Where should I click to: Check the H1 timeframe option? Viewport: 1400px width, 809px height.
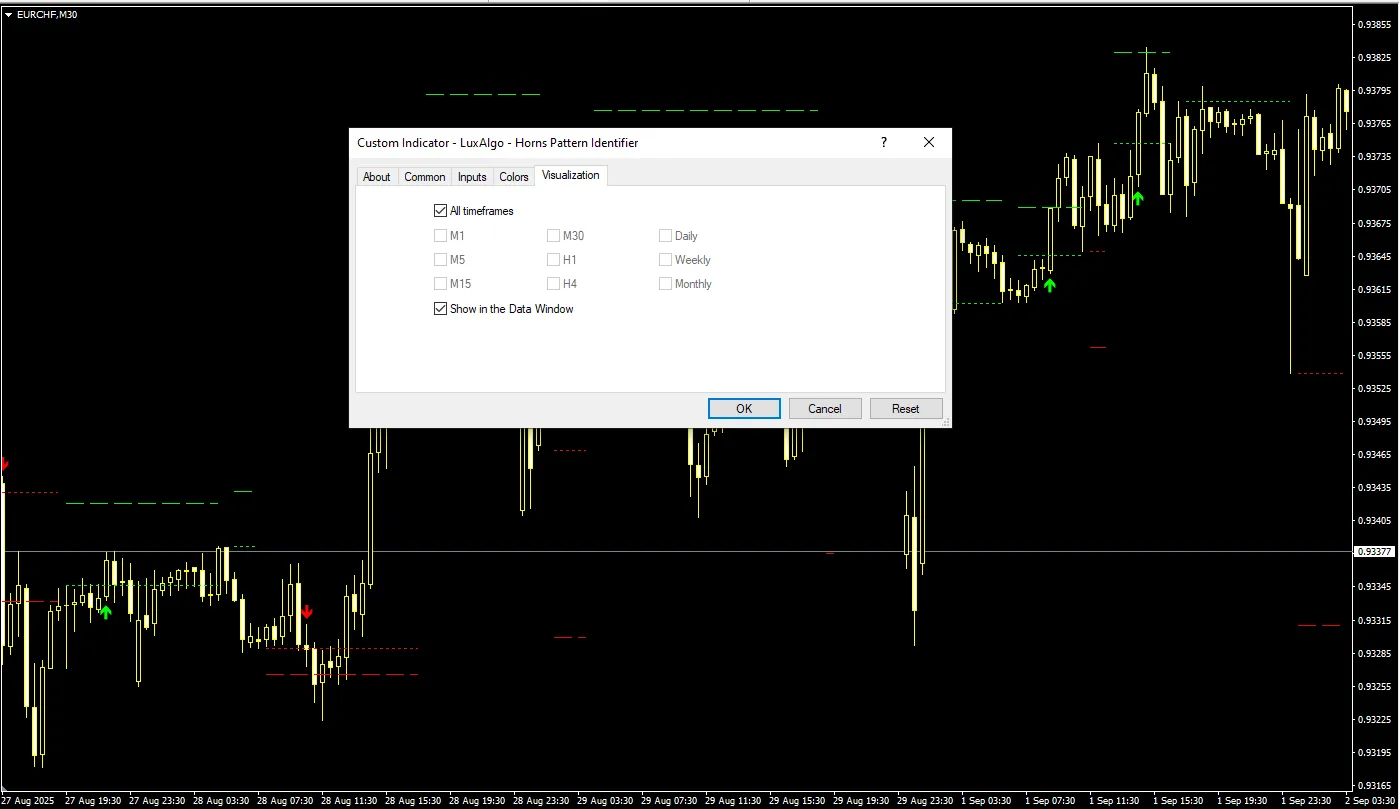coord(553,259)
